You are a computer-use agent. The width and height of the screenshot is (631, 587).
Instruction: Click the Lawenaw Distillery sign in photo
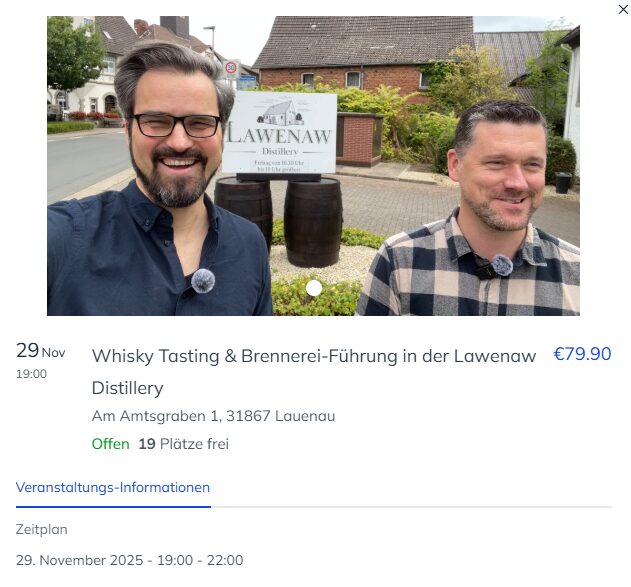[x=280, y=133]
